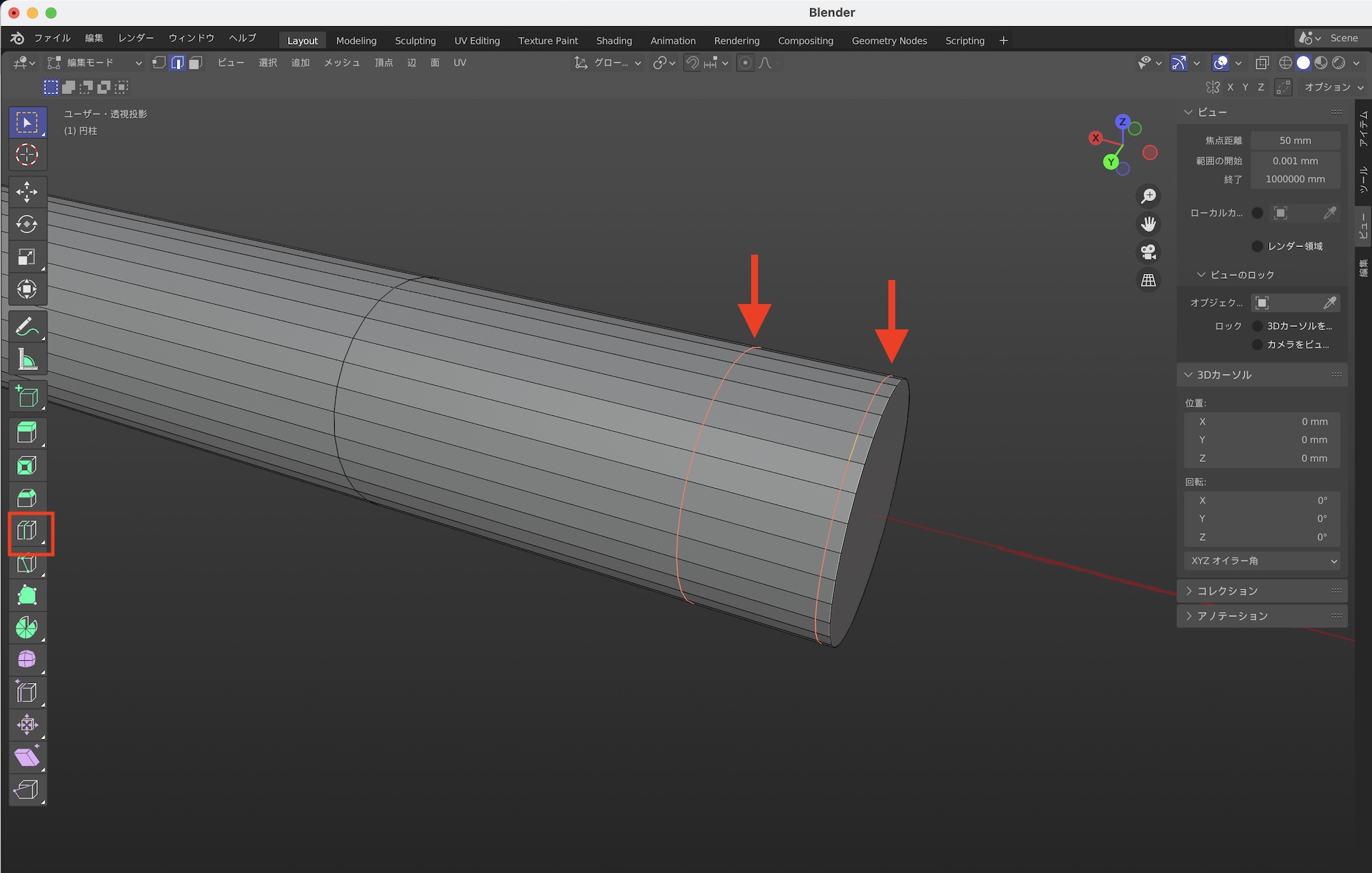
Task: Click the camera view navigation icon
Action: (1148, 252)
